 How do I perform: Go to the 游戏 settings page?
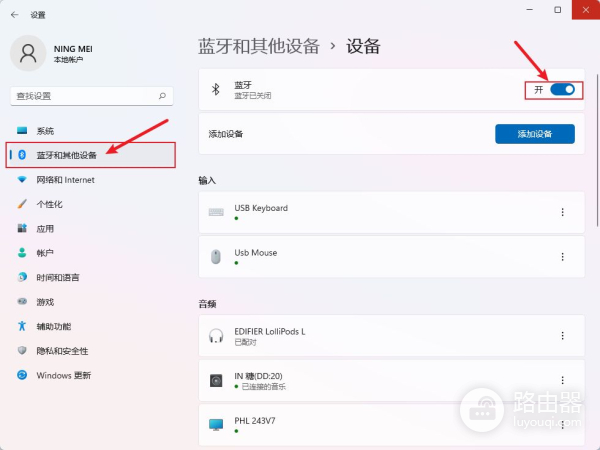[x=91, y=302]
